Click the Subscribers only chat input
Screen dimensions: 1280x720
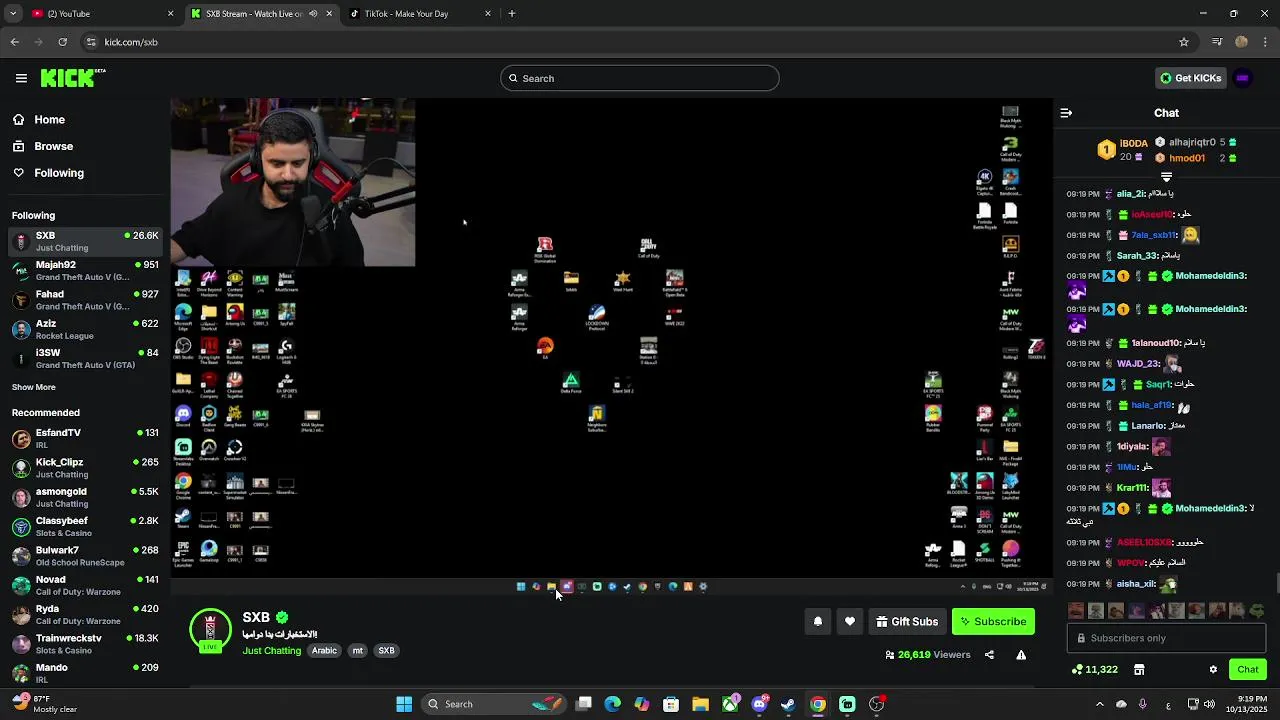pos(1166,638)
